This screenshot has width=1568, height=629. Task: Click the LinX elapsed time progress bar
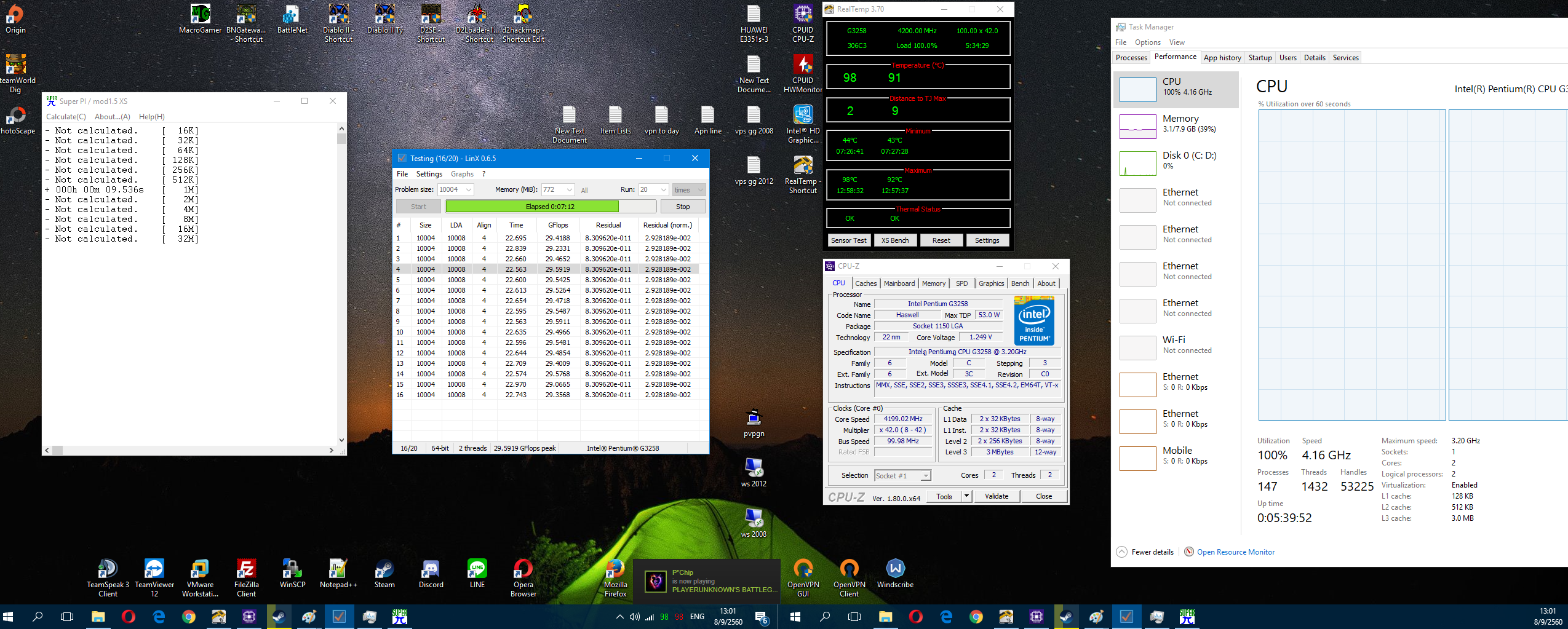(x=550, y=207)
